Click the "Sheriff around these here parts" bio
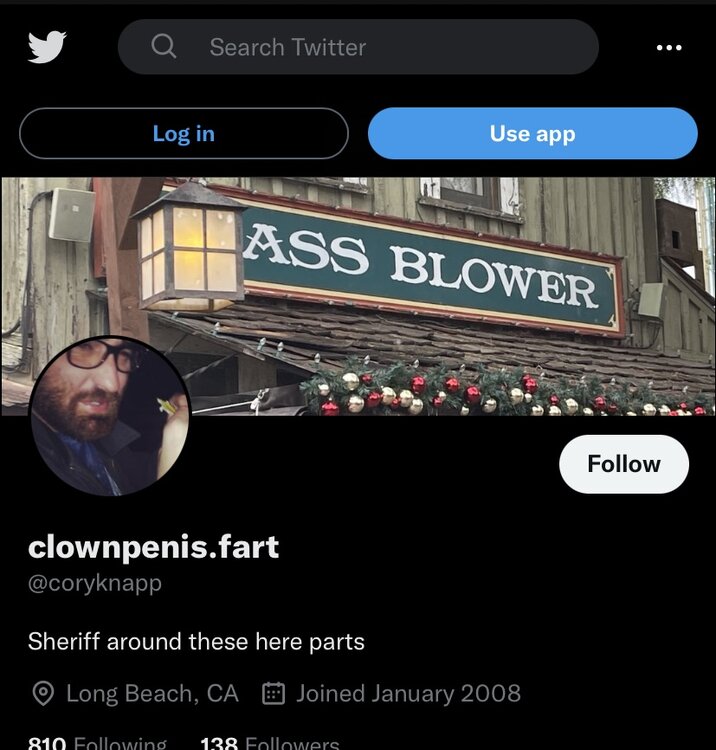The width and height of the screenshot is (716, 750). [196, 641]
